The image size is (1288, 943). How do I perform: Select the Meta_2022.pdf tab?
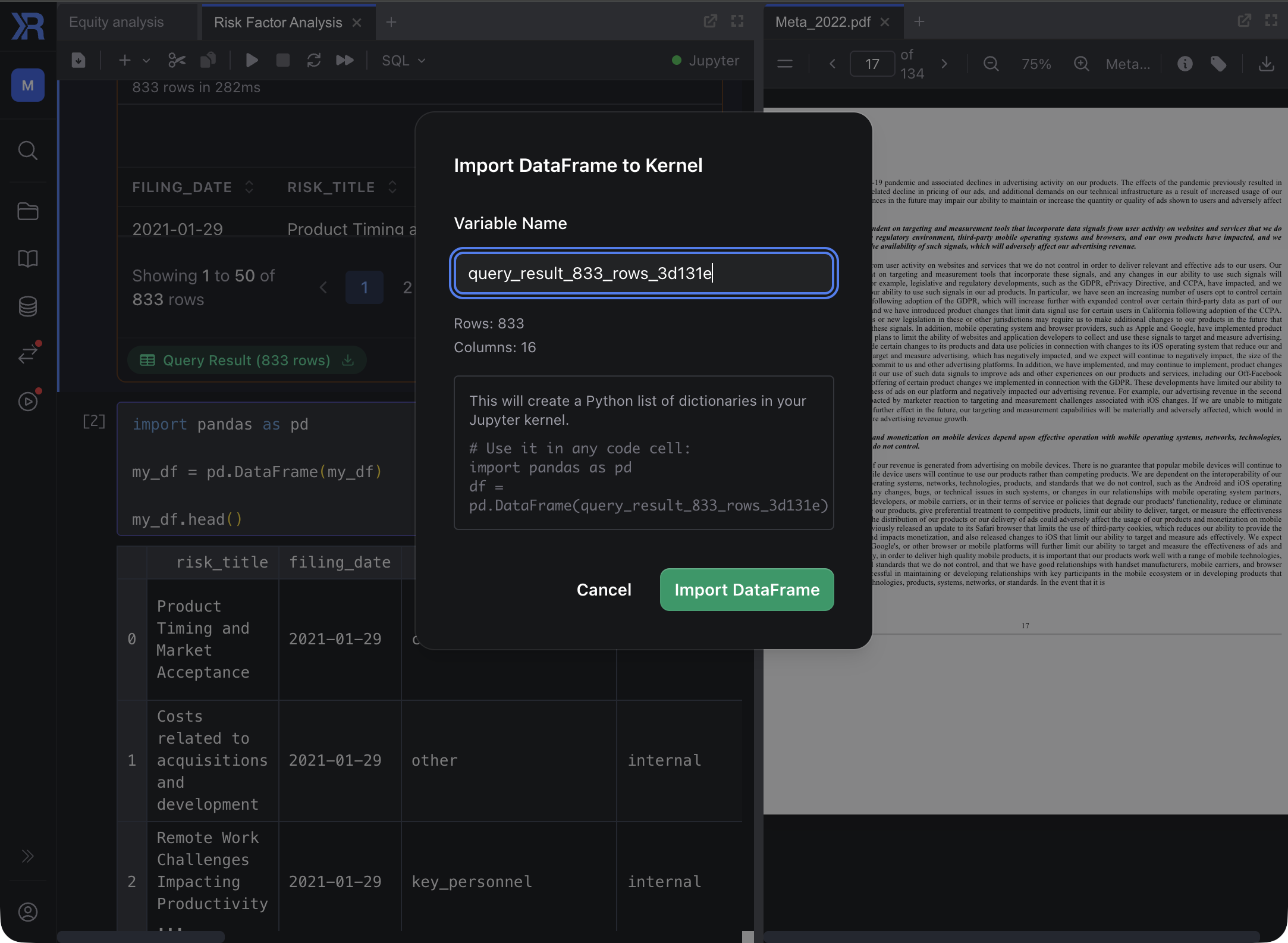[x=823, y=22]
